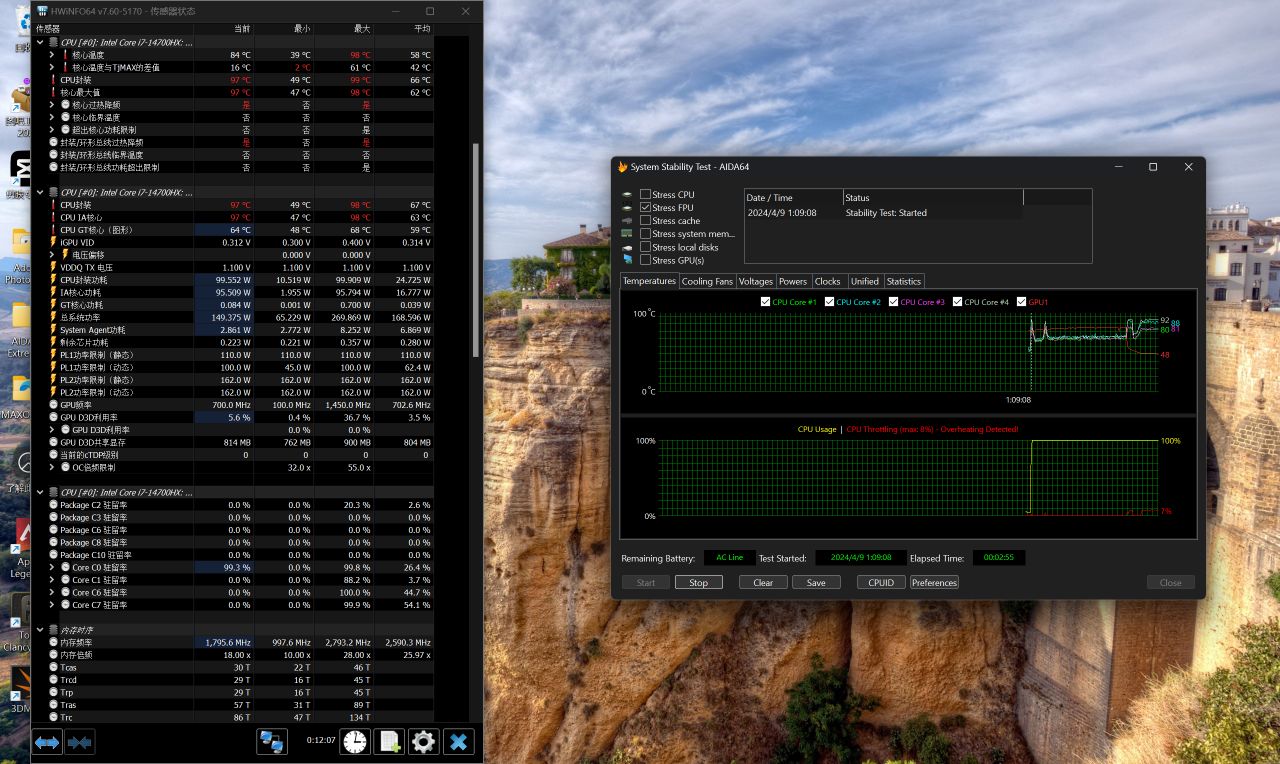Select the GPU频率 clock sensor icon
1280x764 pixels.
54,405
